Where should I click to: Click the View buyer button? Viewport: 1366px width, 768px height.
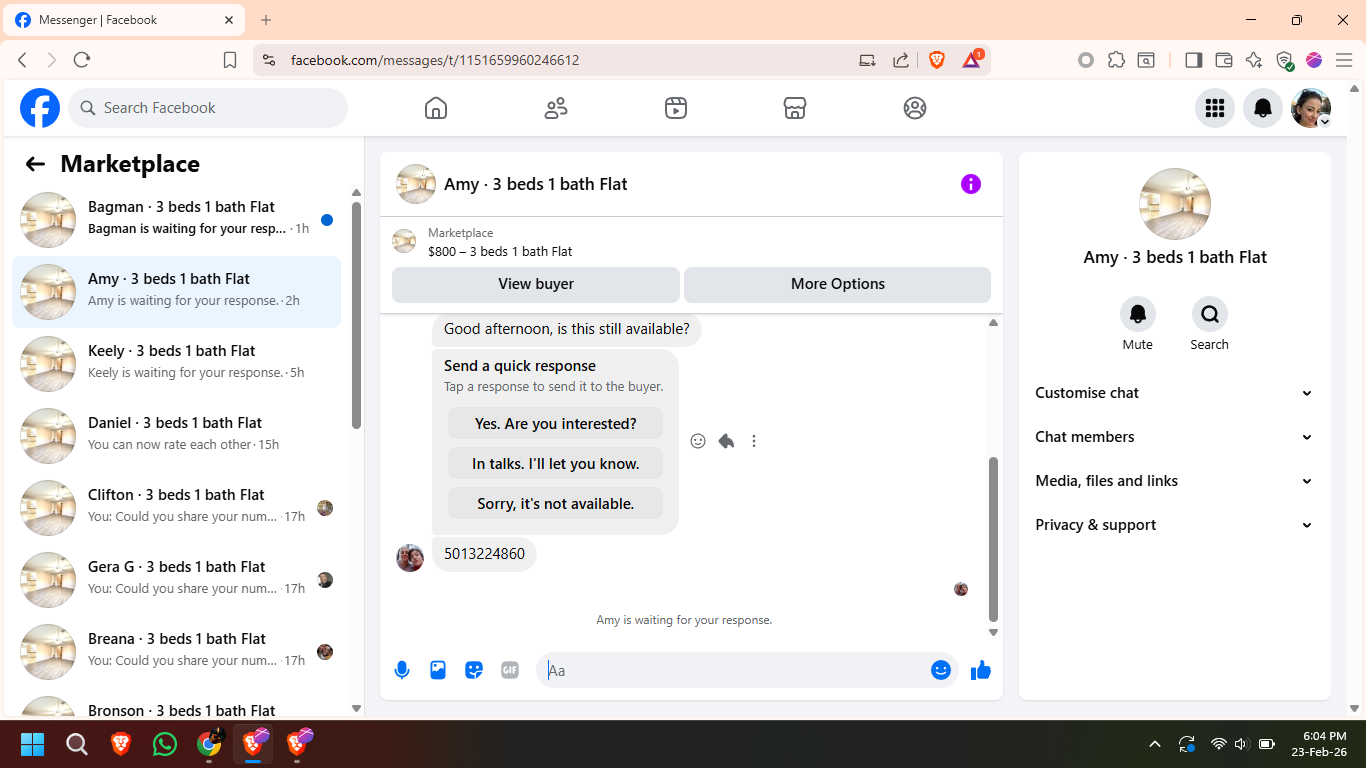coord(536,284)
